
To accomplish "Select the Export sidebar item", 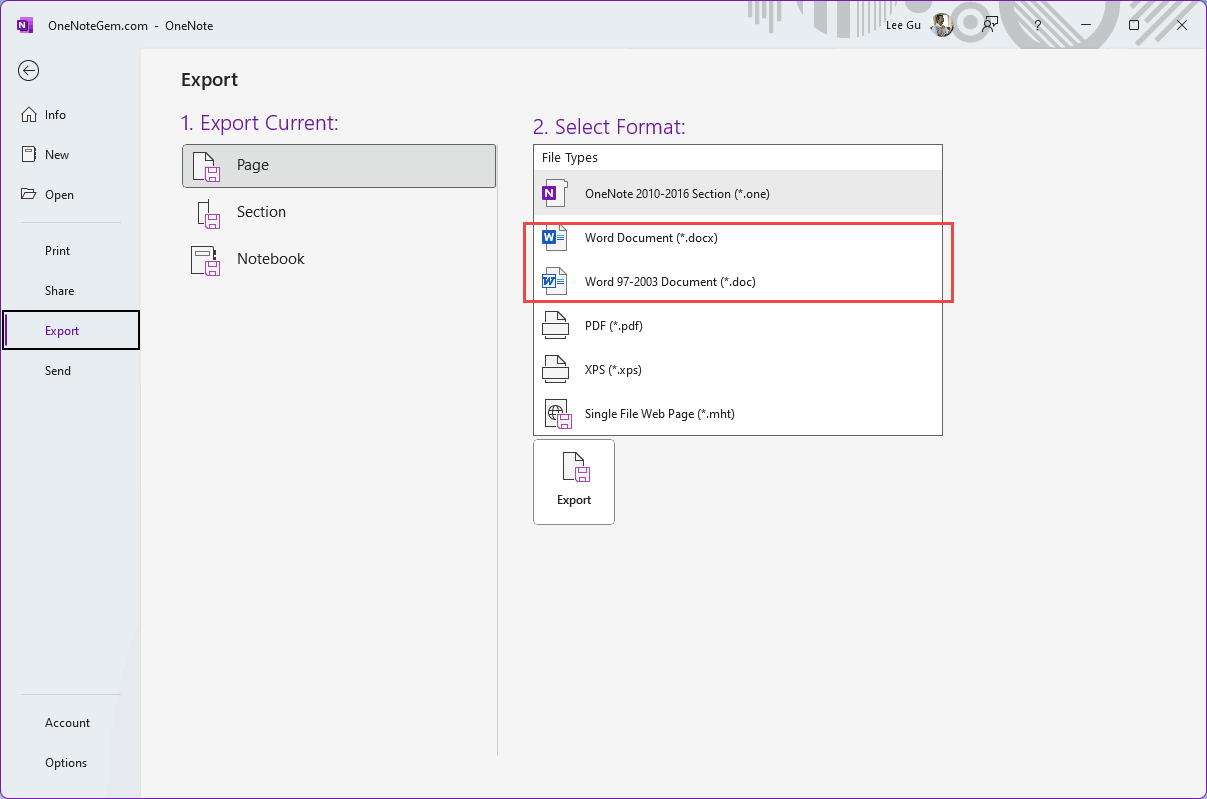I will point(71,331).
